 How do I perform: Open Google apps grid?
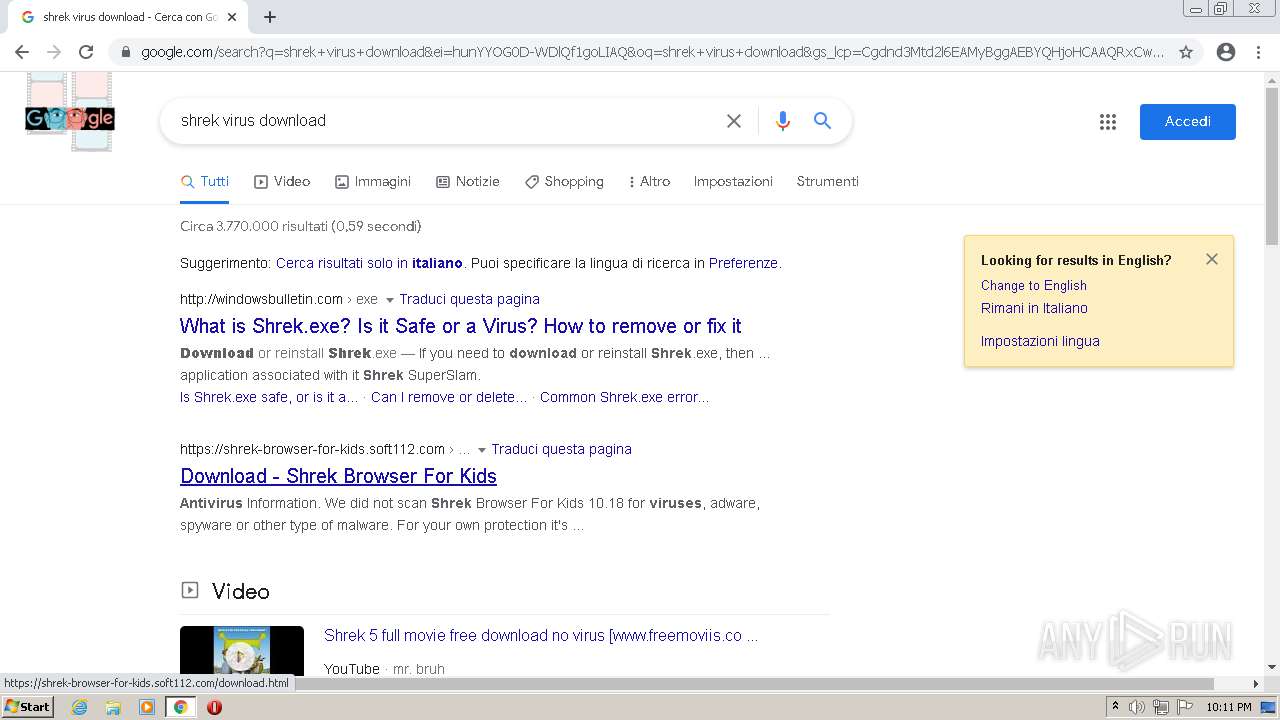[x=1108, y=122]
